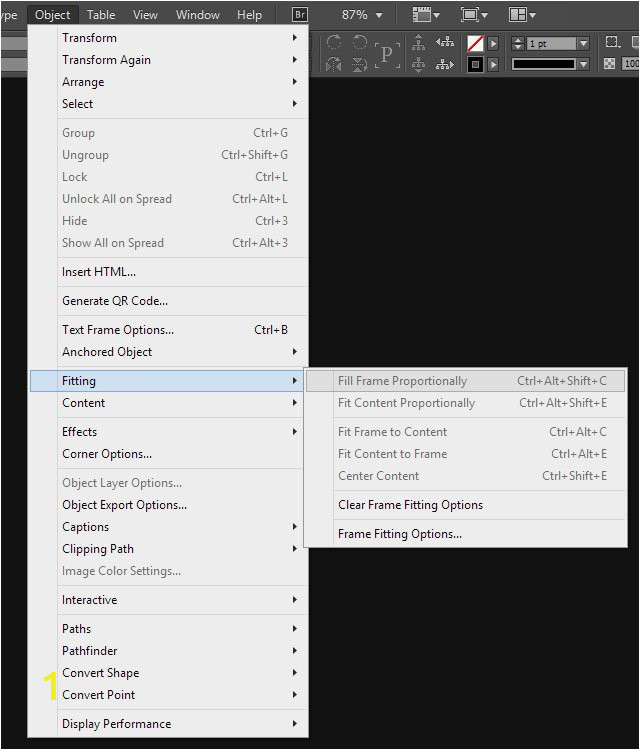Open the 87% zoom level dropdown

(362, 15)
